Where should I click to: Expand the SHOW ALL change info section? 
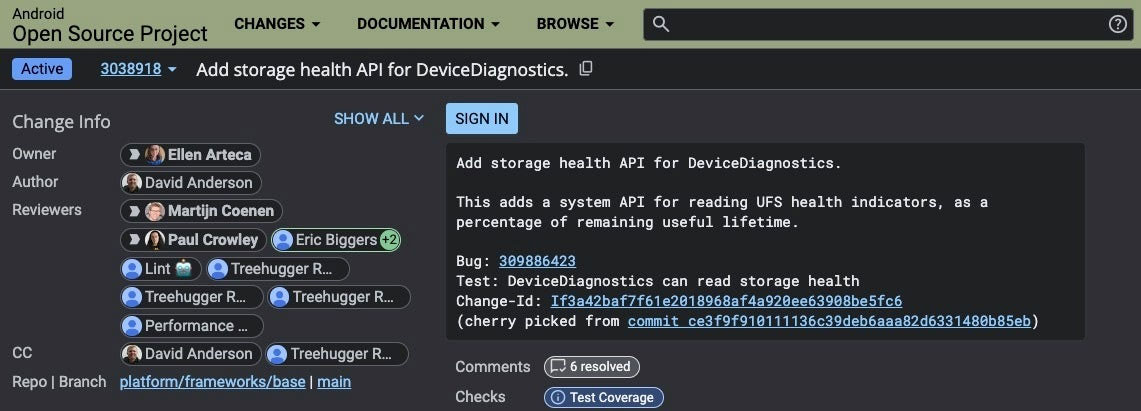coord(378,118)
